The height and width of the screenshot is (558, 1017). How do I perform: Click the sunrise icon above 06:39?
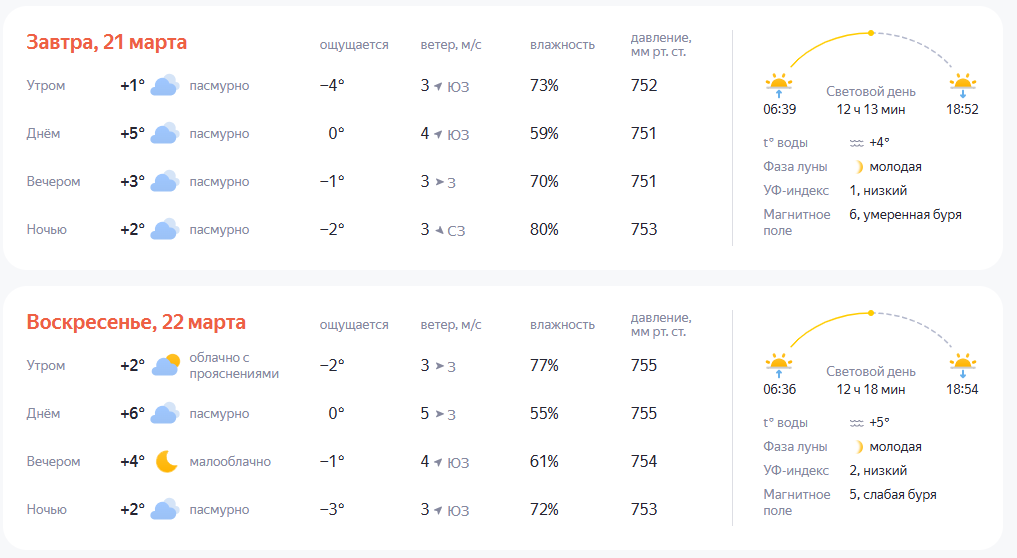tap(779, 84)
